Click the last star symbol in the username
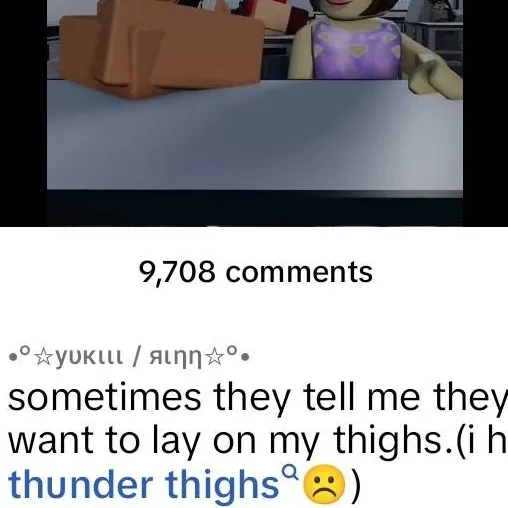This screenshot has width=508, height=508. tap(215, 358)
